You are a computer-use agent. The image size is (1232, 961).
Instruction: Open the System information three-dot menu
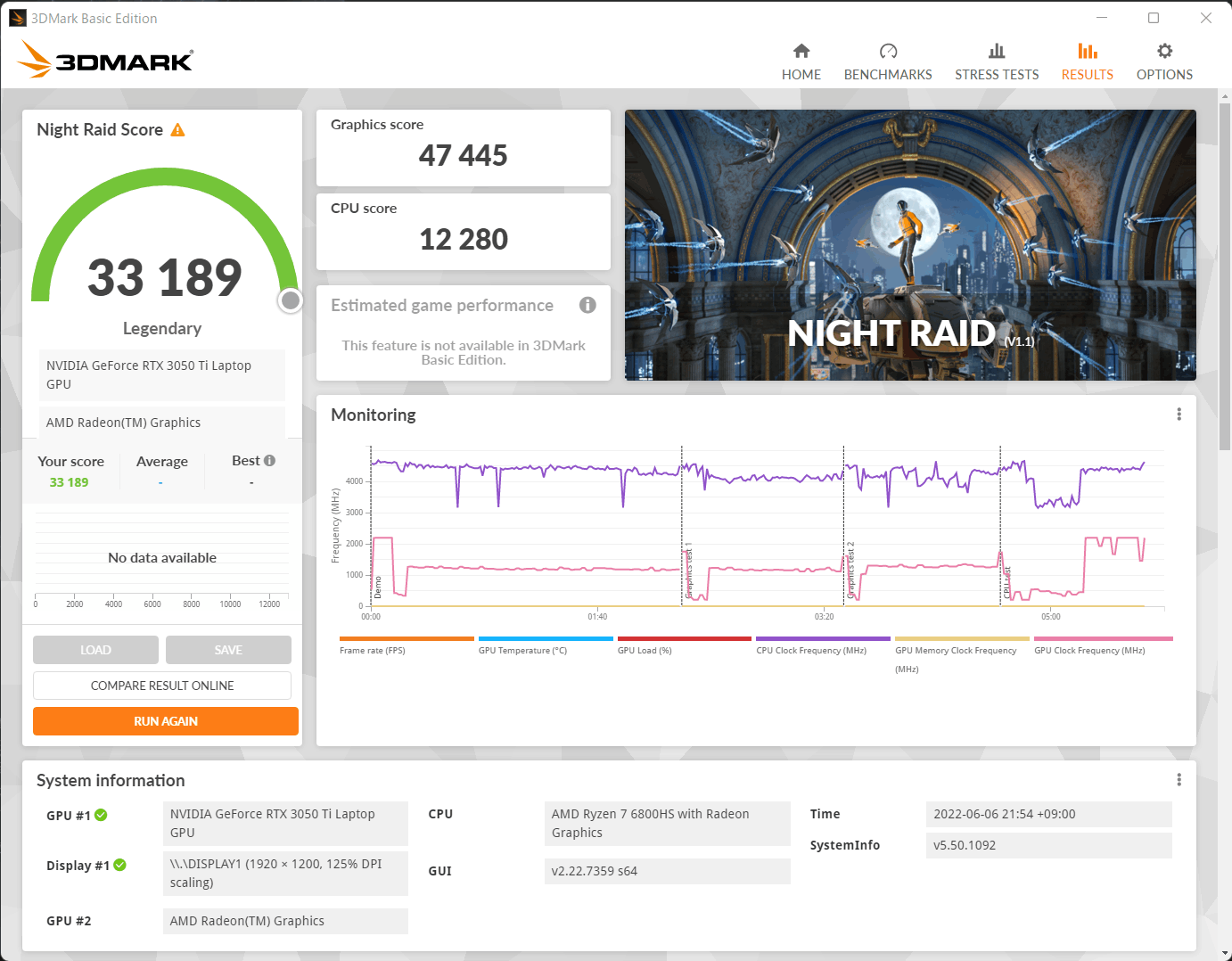coord(1179,780)
